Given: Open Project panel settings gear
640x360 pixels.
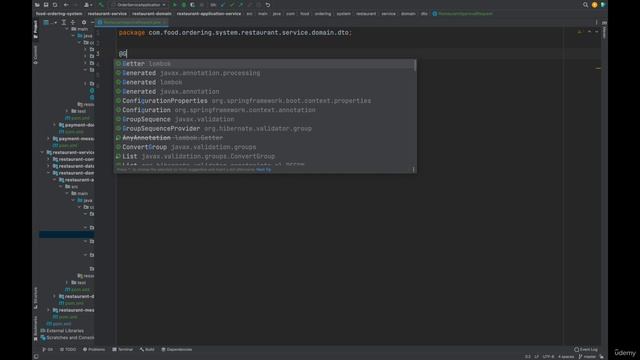Looking at the screenshot, I should (x=84, y=22).
